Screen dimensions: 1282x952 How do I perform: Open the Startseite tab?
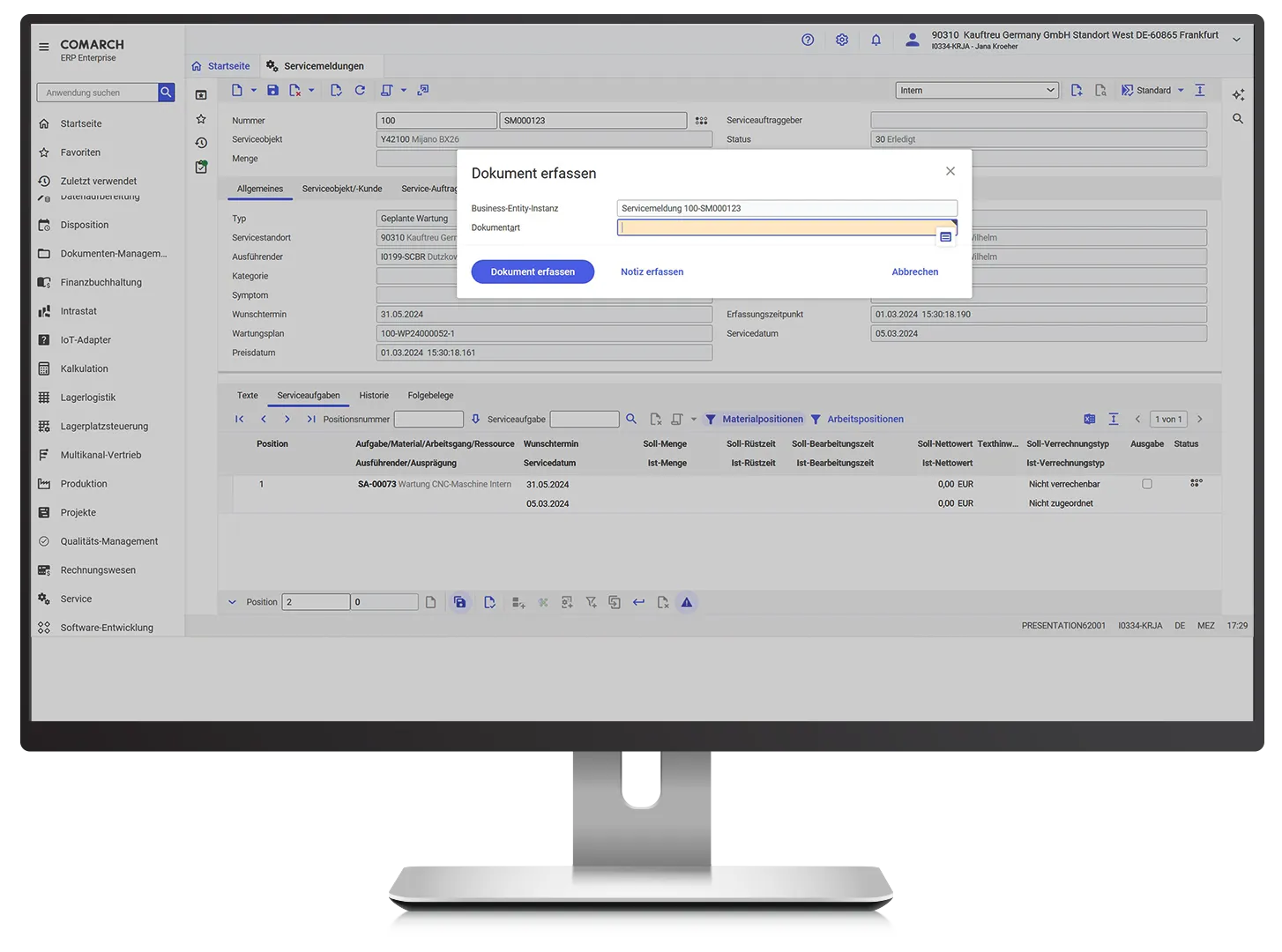(x=221, y=66)
